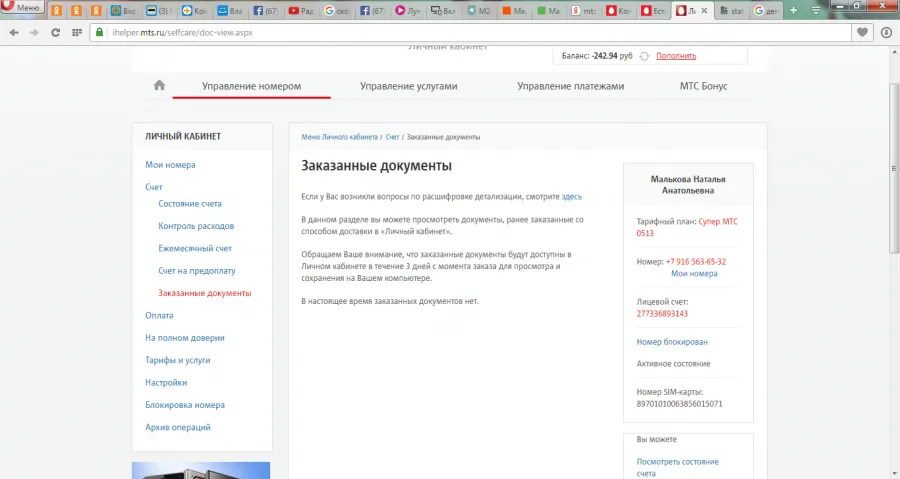This screenshot has width=900, height=479.
Task: Reload the page with refresh icon
Action: click(55, 33)
